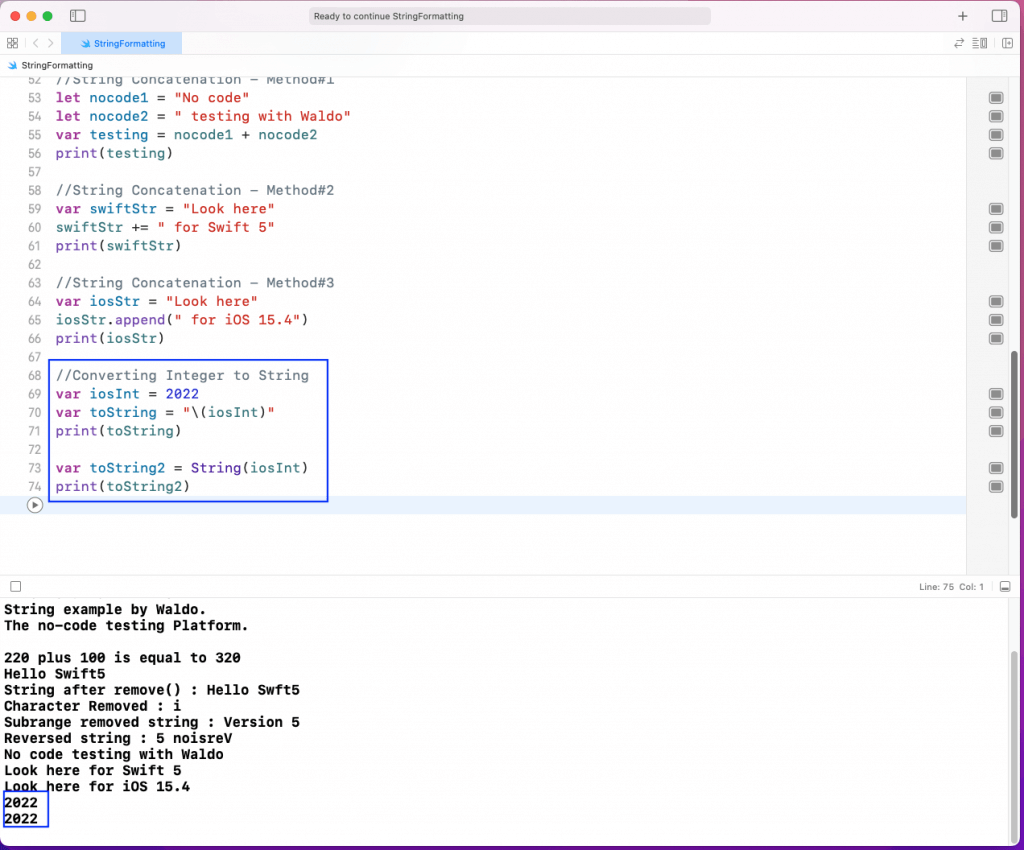Click the Line 75 Col 1 indicator

[x=951, y=587]
